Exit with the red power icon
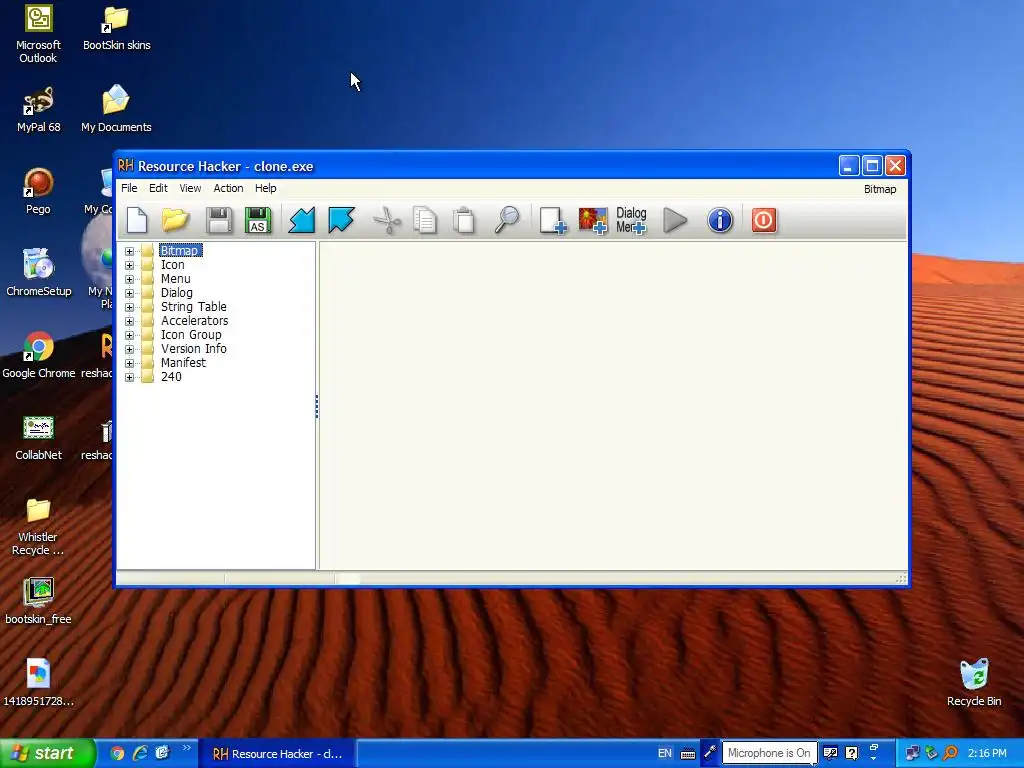Screen dimensions: 1024x768 763,220
